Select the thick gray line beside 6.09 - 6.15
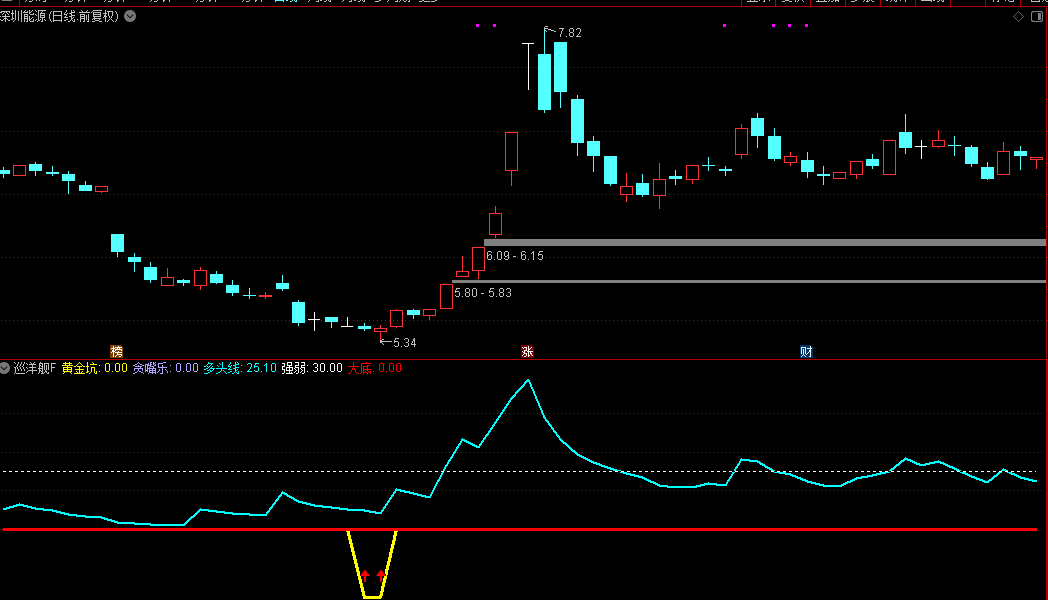 click(x=765, y=243)
